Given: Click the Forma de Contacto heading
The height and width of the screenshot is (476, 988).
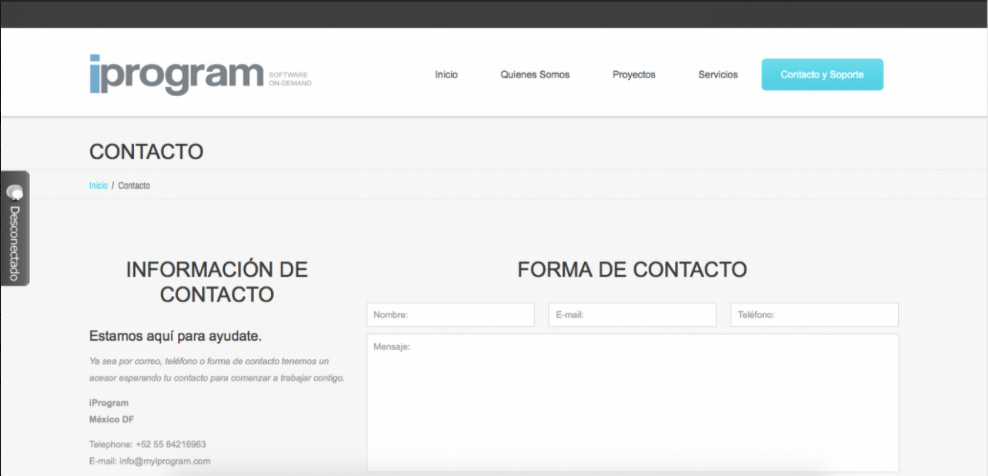Looking at the screenshot, I should coord(632,269).
